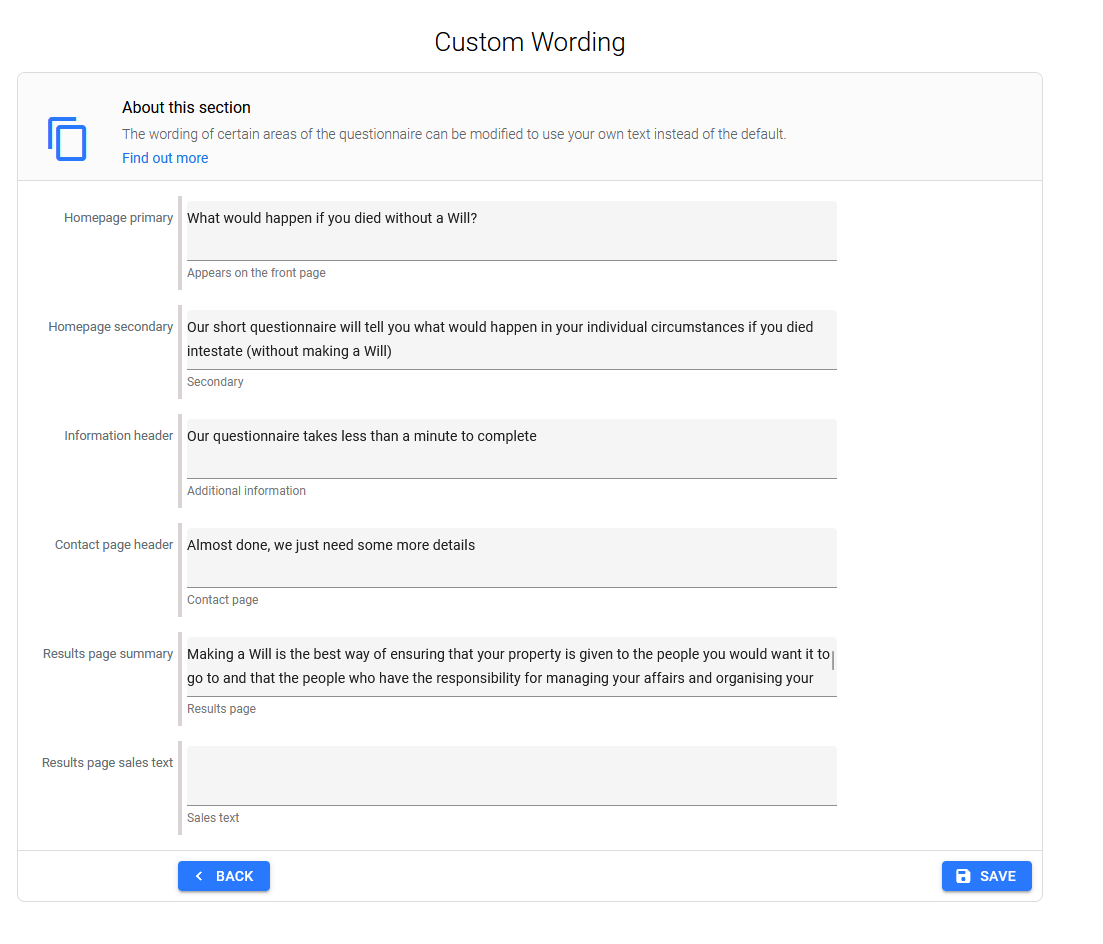Click the Contact page header label

114,545
